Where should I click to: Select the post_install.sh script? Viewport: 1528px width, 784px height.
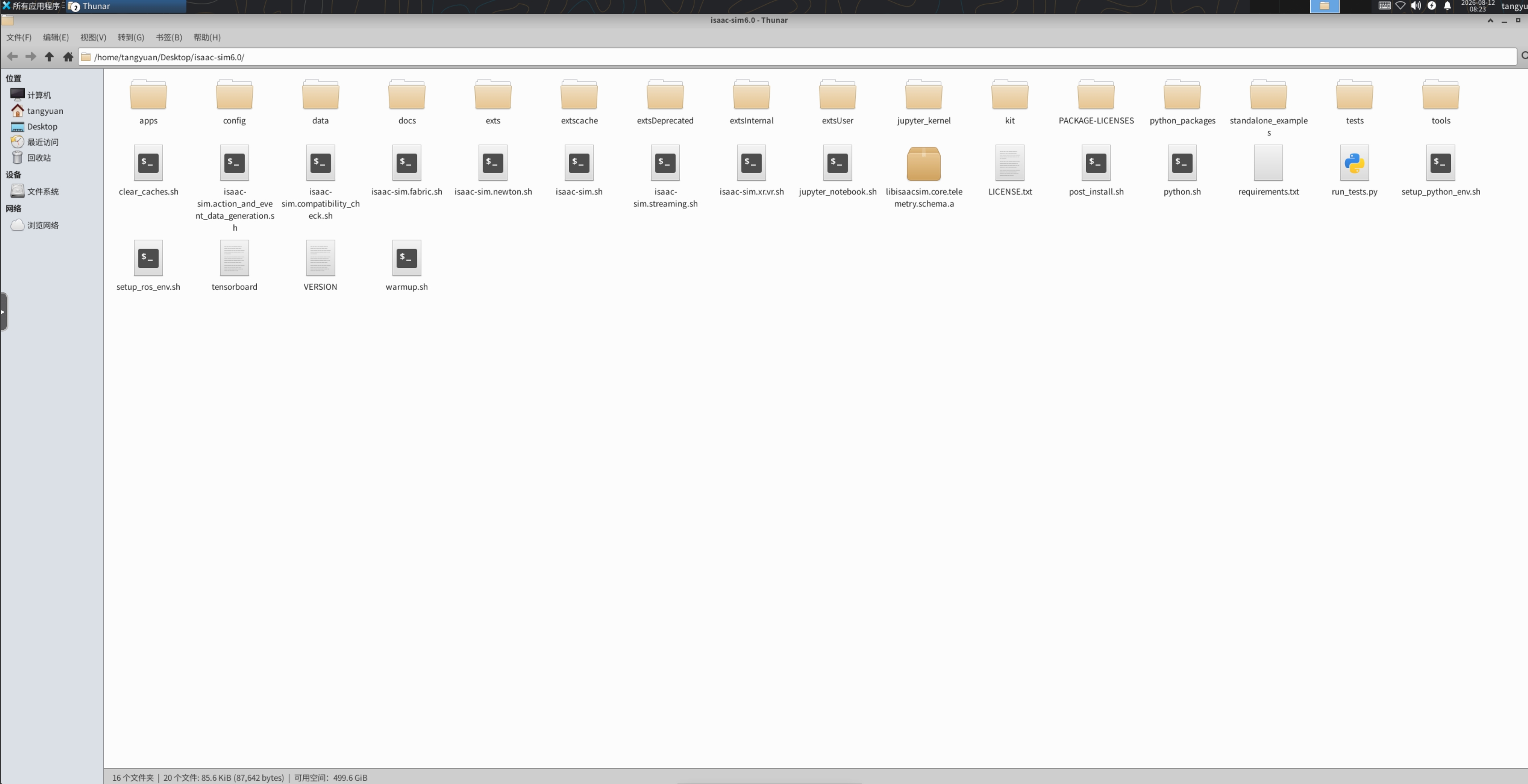(x=1095, y=163)
